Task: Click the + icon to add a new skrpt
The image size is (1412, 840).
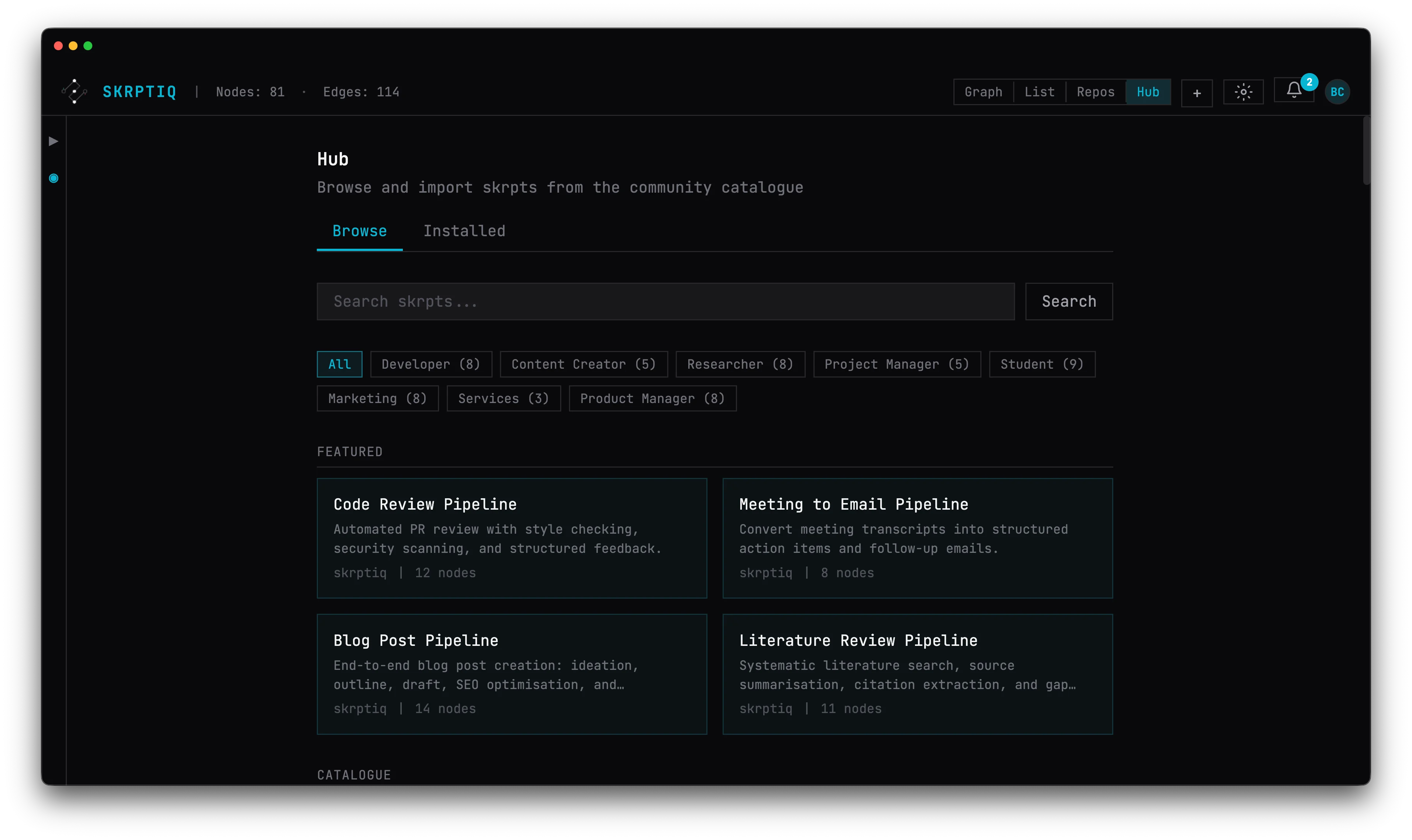Action: click(x=1196, y=92)
